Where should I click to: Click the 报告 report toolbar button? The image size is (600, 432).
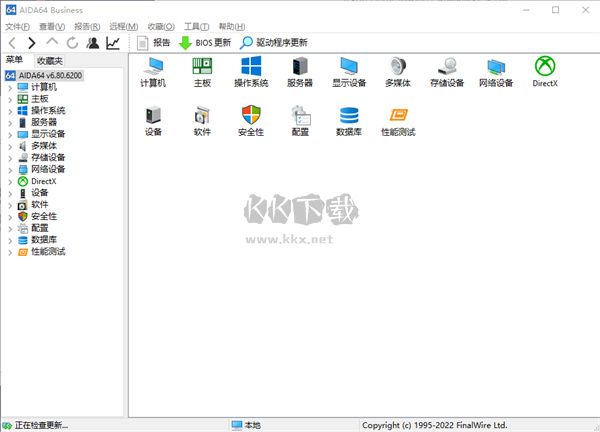coord(153,43)
